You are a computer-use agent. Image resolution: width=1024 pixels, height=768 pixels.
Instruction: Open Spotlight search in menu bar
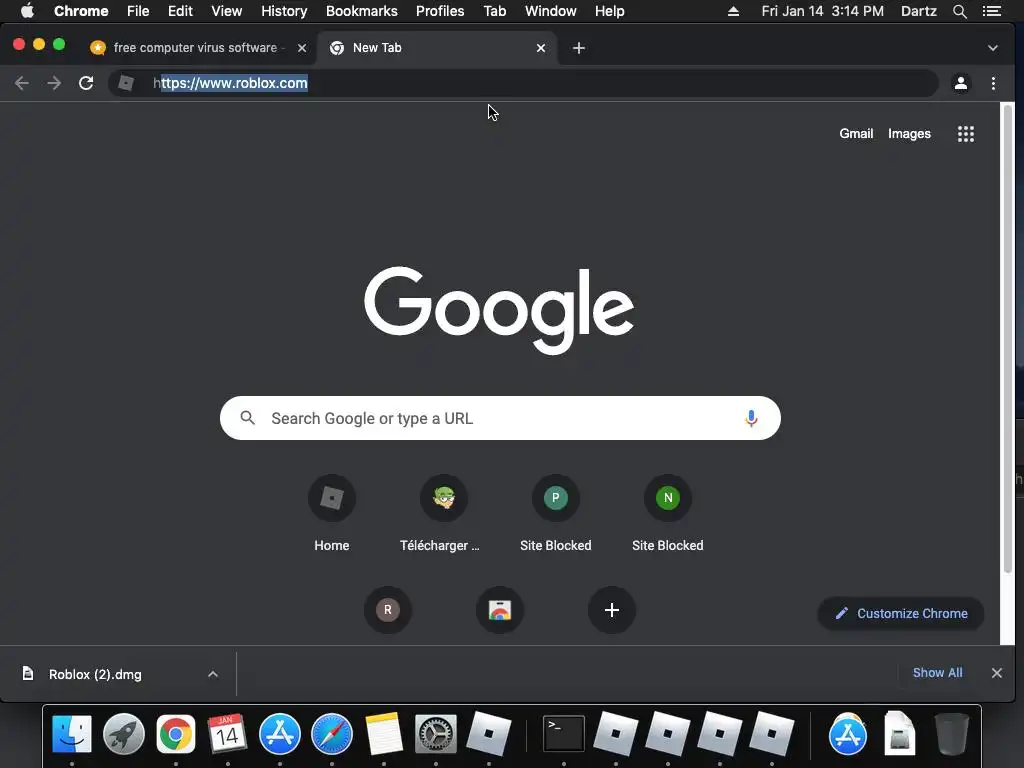click(x=960, y=11)
